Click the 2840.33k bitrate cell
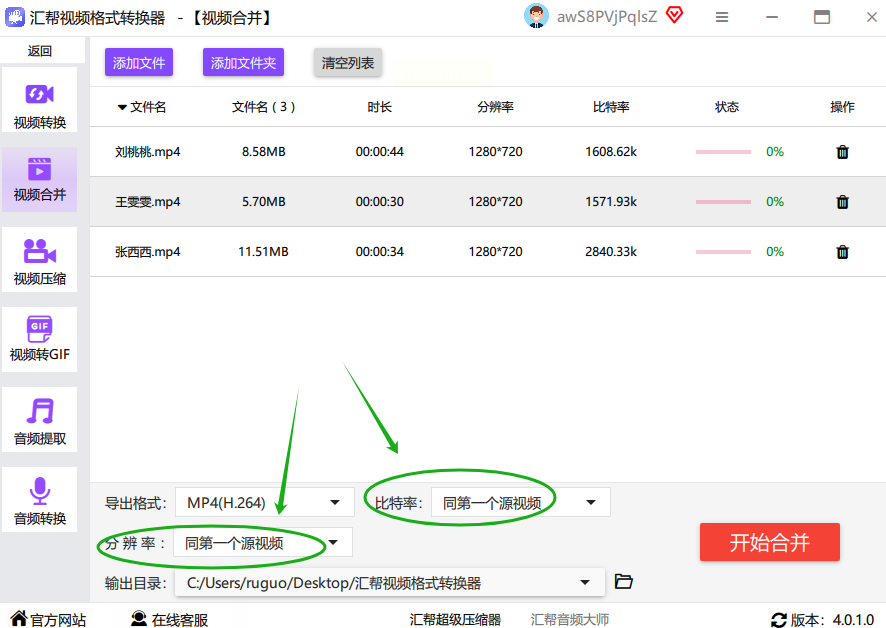This screenshot has height=628, width=886. coord(611,252)
